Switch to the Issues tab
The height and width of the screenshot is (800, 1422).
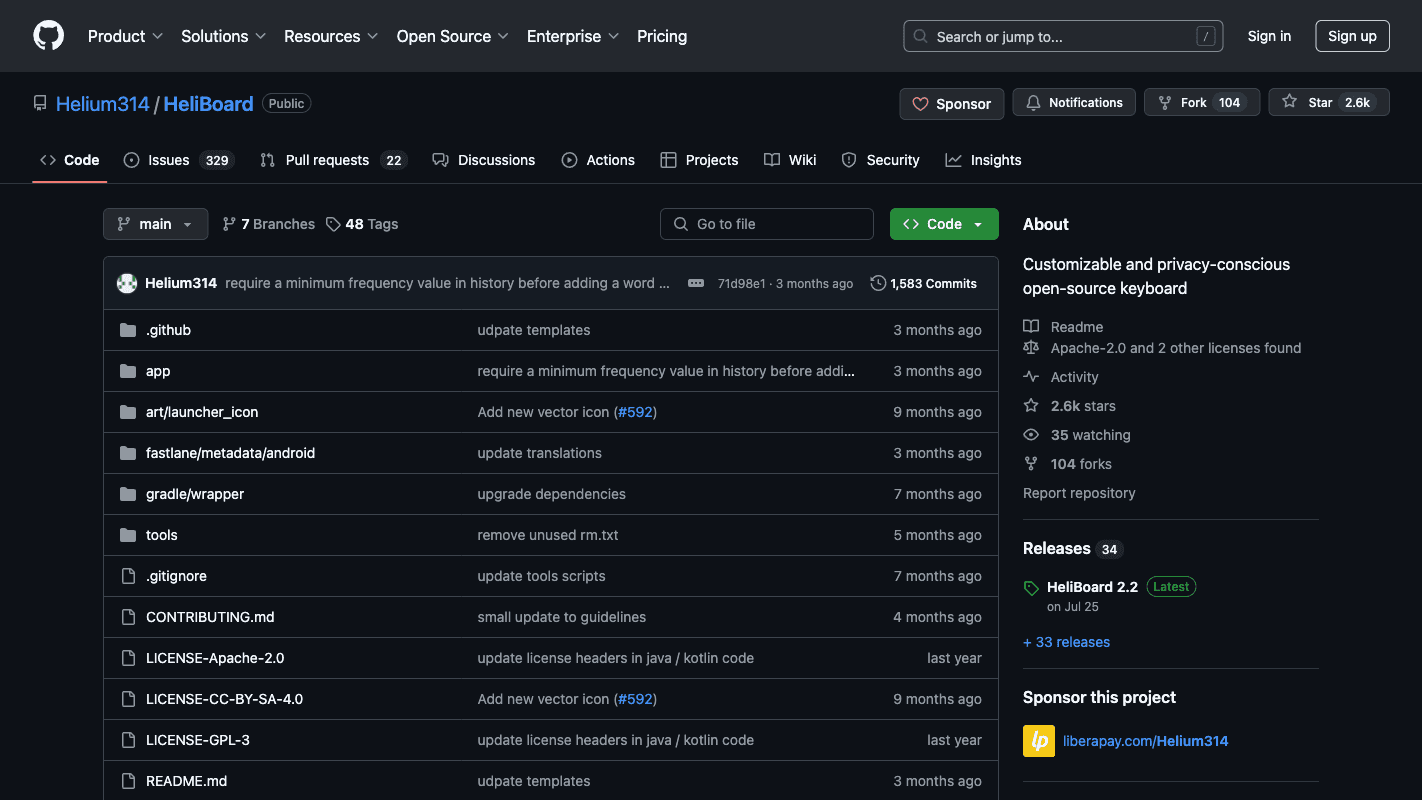pos(178,160)
